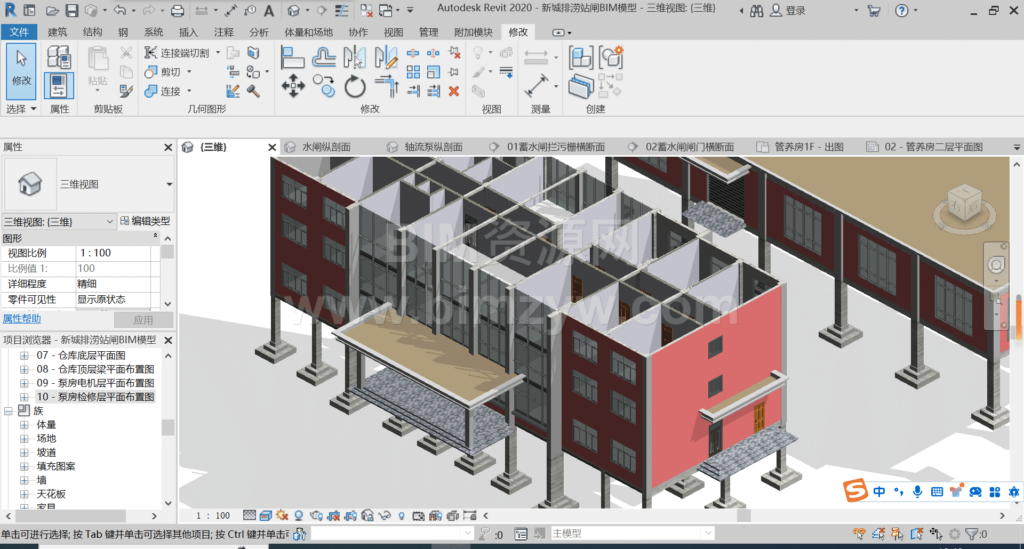Select the Scale tool
Screen dimensions: 1024x549
434,72
